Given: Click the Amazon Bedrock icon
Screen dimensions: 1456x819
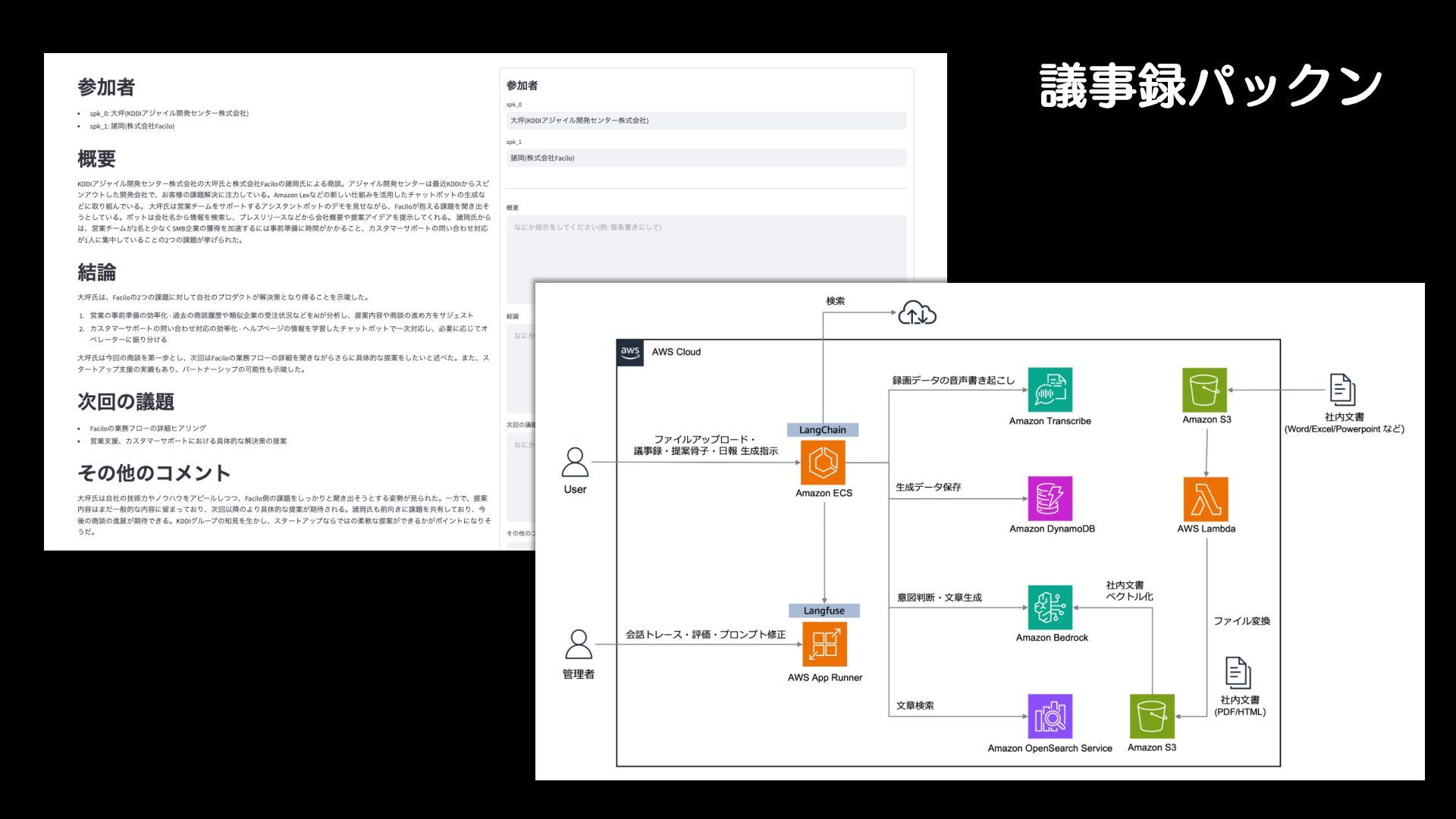Looking at the screenshot, I should tap(1050, 607).
